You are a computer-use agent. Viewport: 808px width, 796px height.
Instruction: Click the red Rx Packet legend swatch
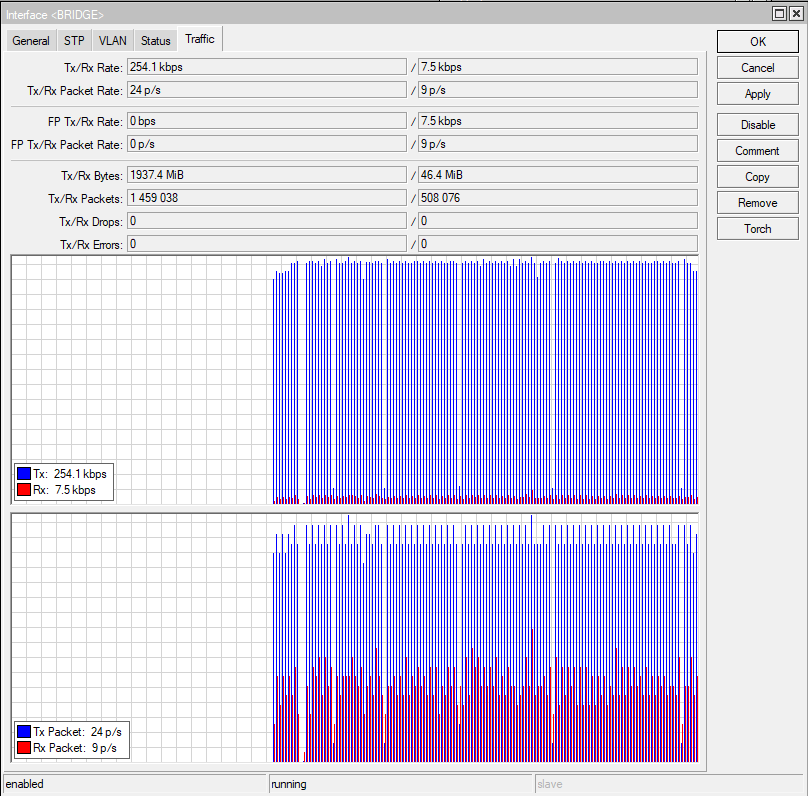coord(23,748)
